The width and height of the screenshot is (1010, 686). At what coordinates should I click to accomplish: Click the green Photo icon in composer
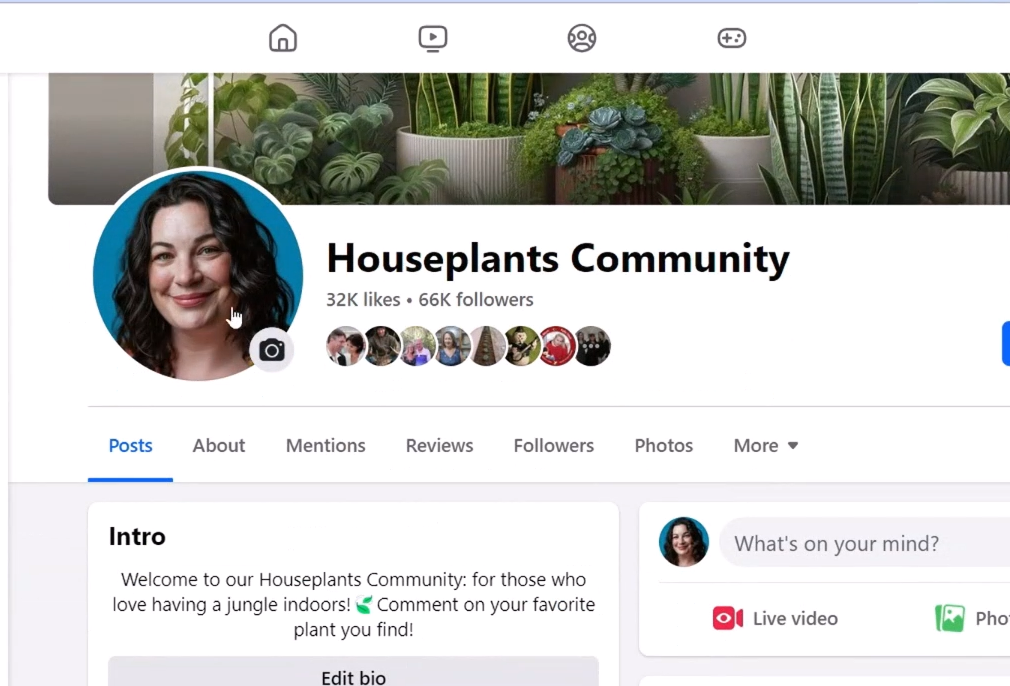tap(949, 618)
